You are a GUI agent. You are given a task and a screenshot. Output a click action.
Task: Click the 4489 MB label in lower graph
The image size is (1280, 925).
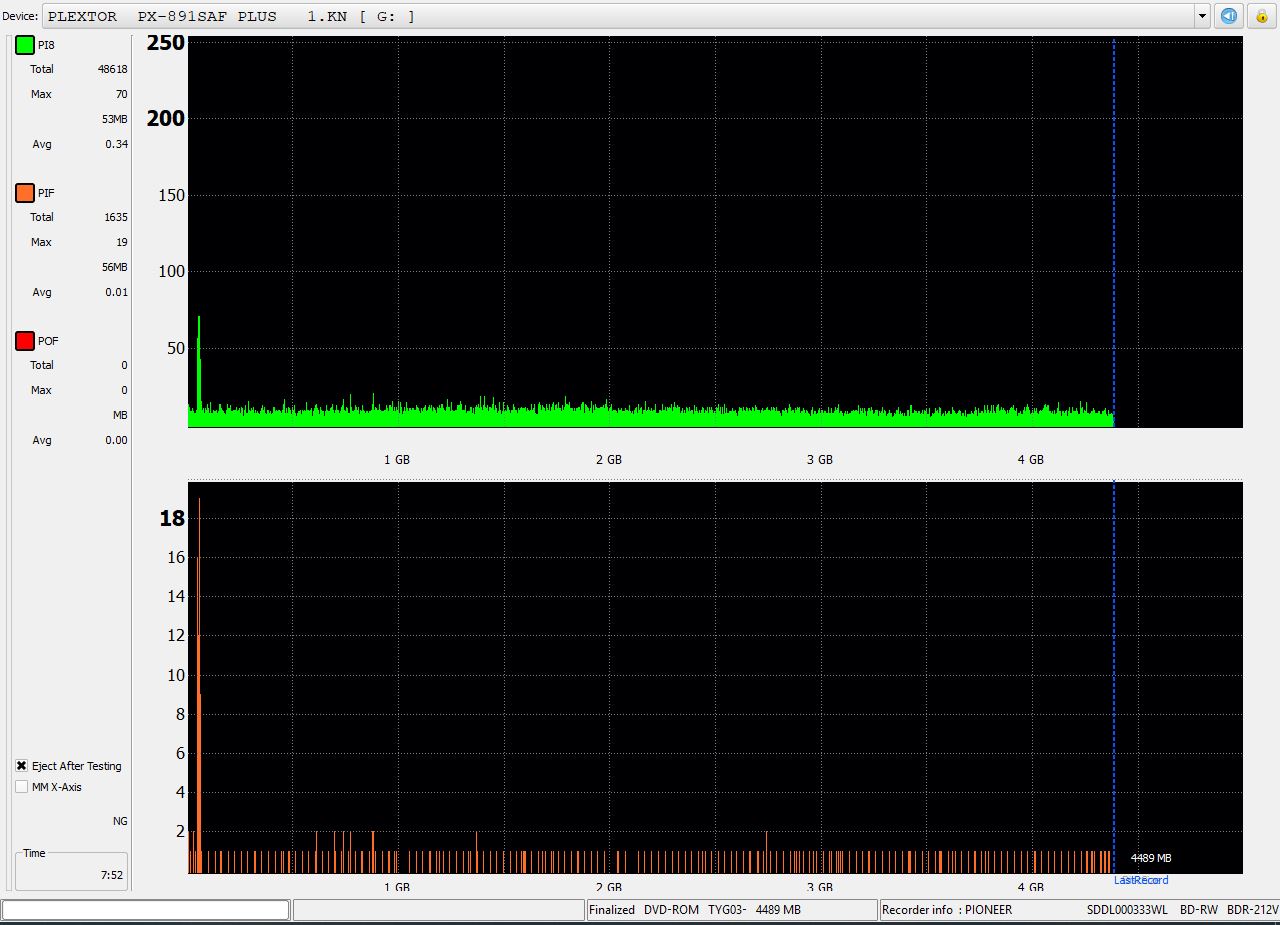click(x=1150, y=858)
